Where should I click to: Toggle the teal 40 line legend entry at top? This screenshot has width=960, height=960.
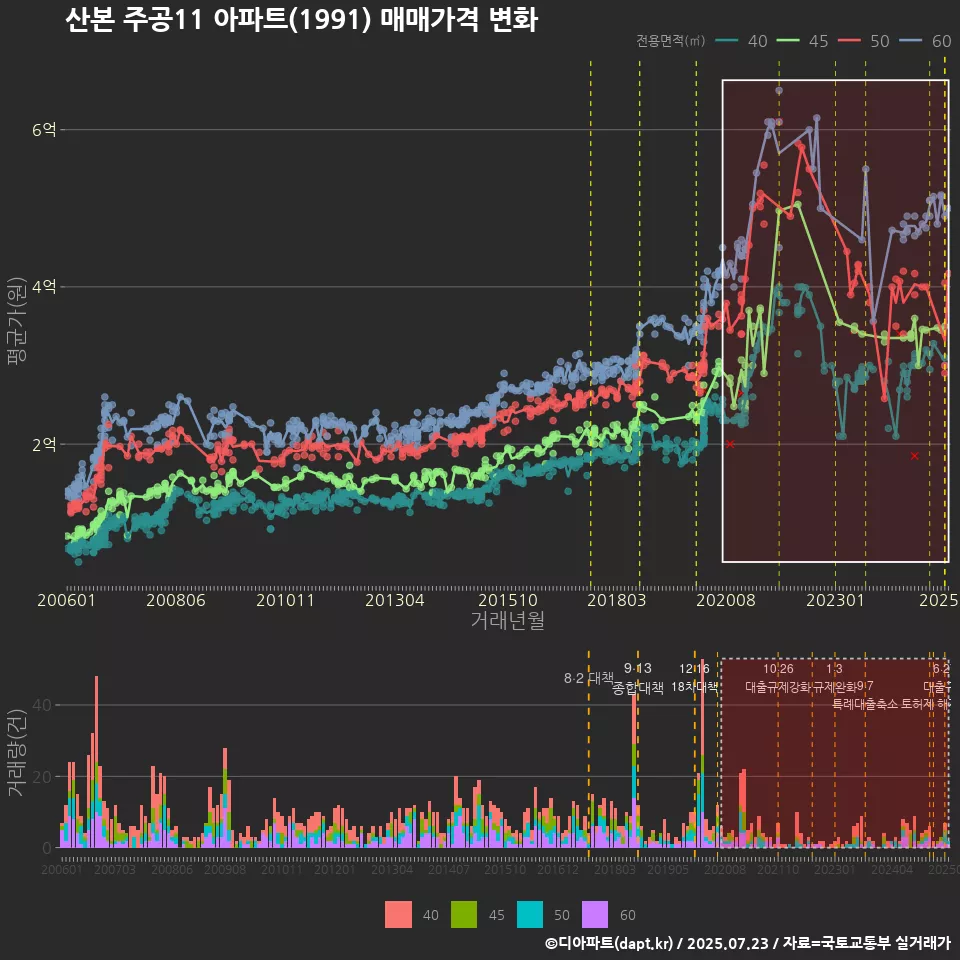coord(741,41)
